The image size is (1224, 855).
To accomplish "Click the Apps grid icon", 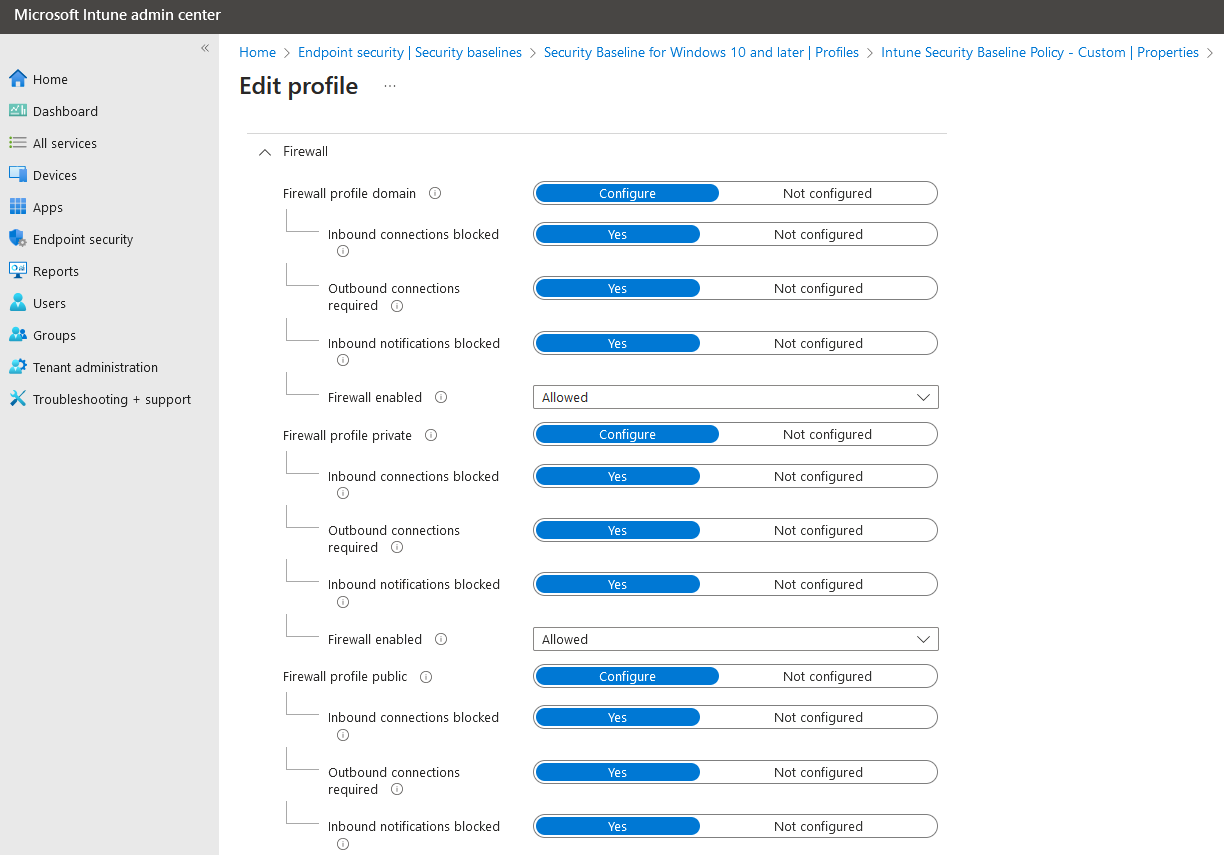I will (x=17, y=207).
